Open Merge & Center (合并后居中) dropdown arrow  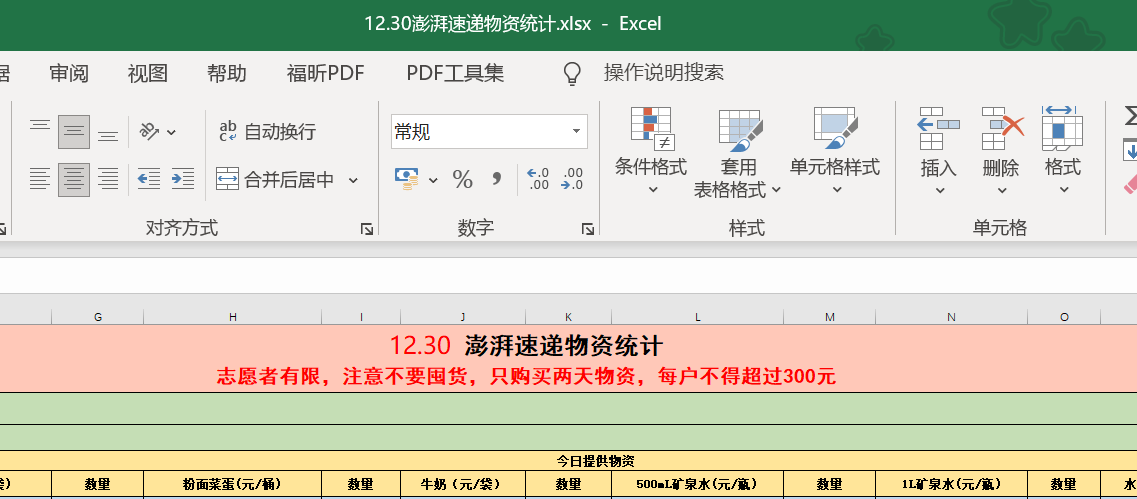pyautogui.click(x=353, y=181)
